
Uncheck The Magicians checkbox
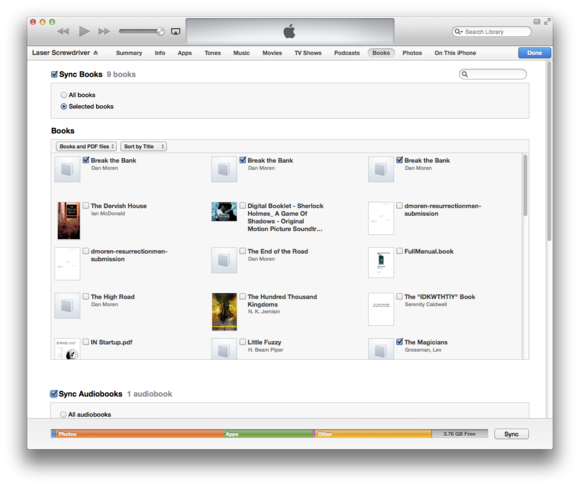coord(399,342)
